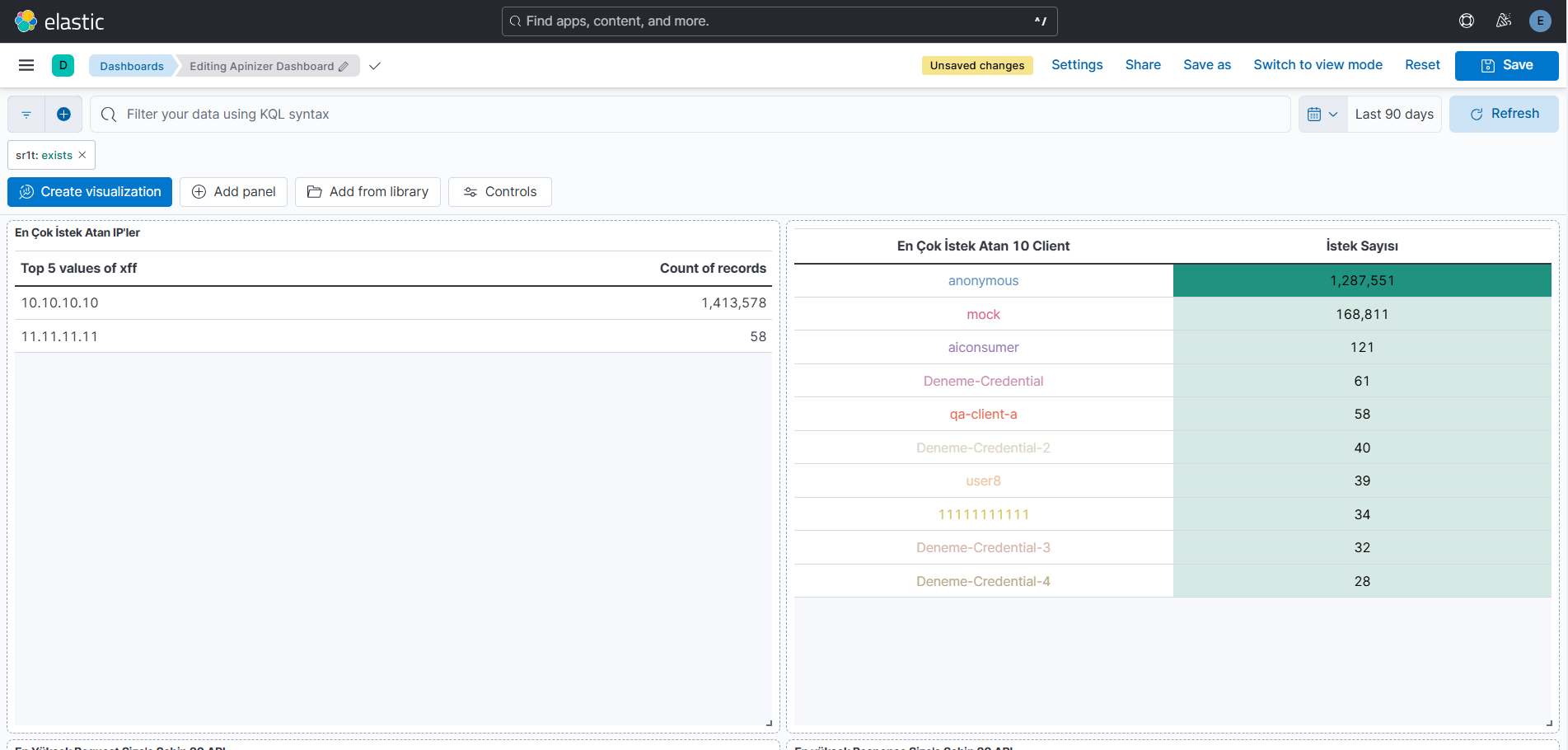Click the 1,287,551 value cell

point(1362,281)
